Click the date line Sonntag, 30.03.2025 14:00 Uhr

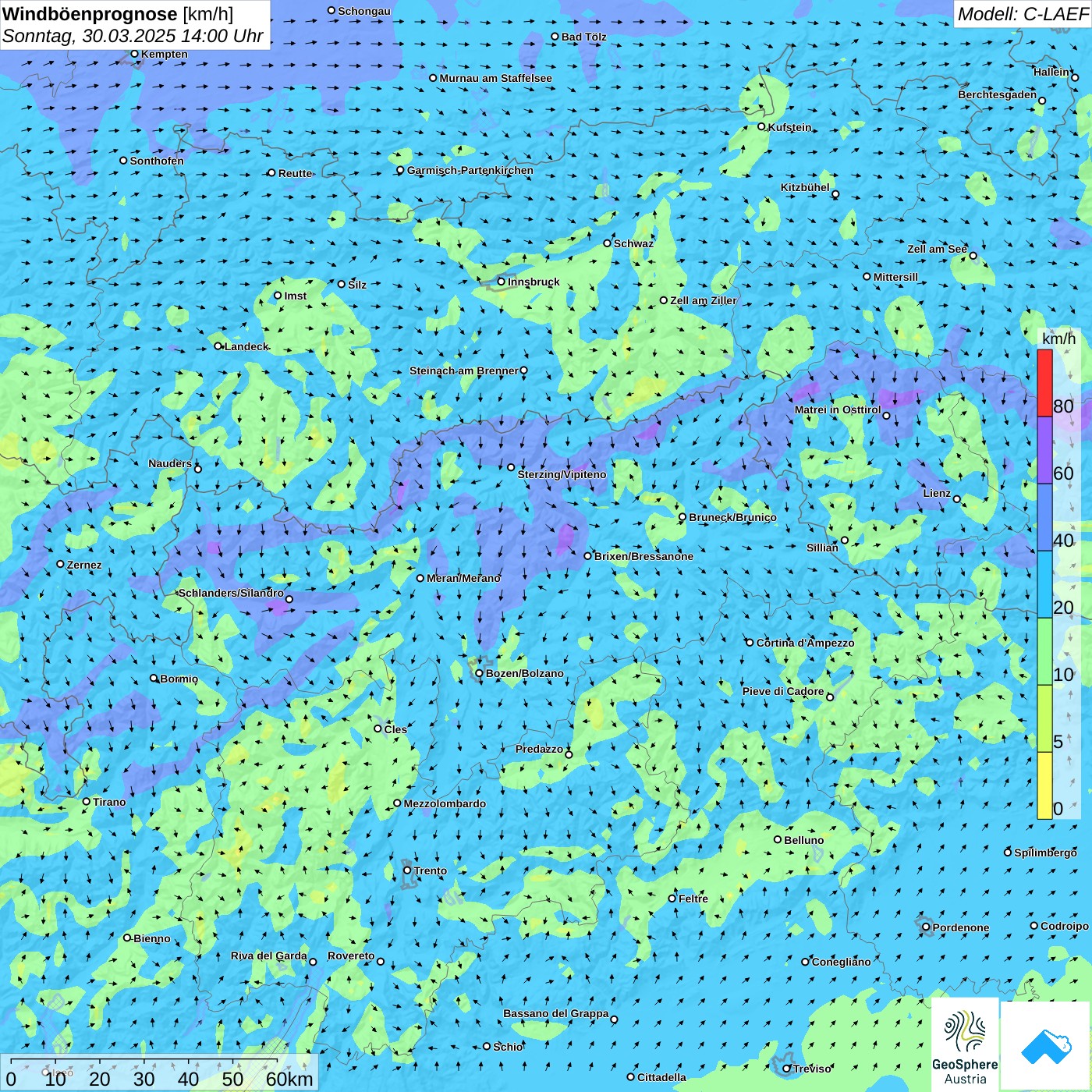pyautogui.click(x=133, y=36)
